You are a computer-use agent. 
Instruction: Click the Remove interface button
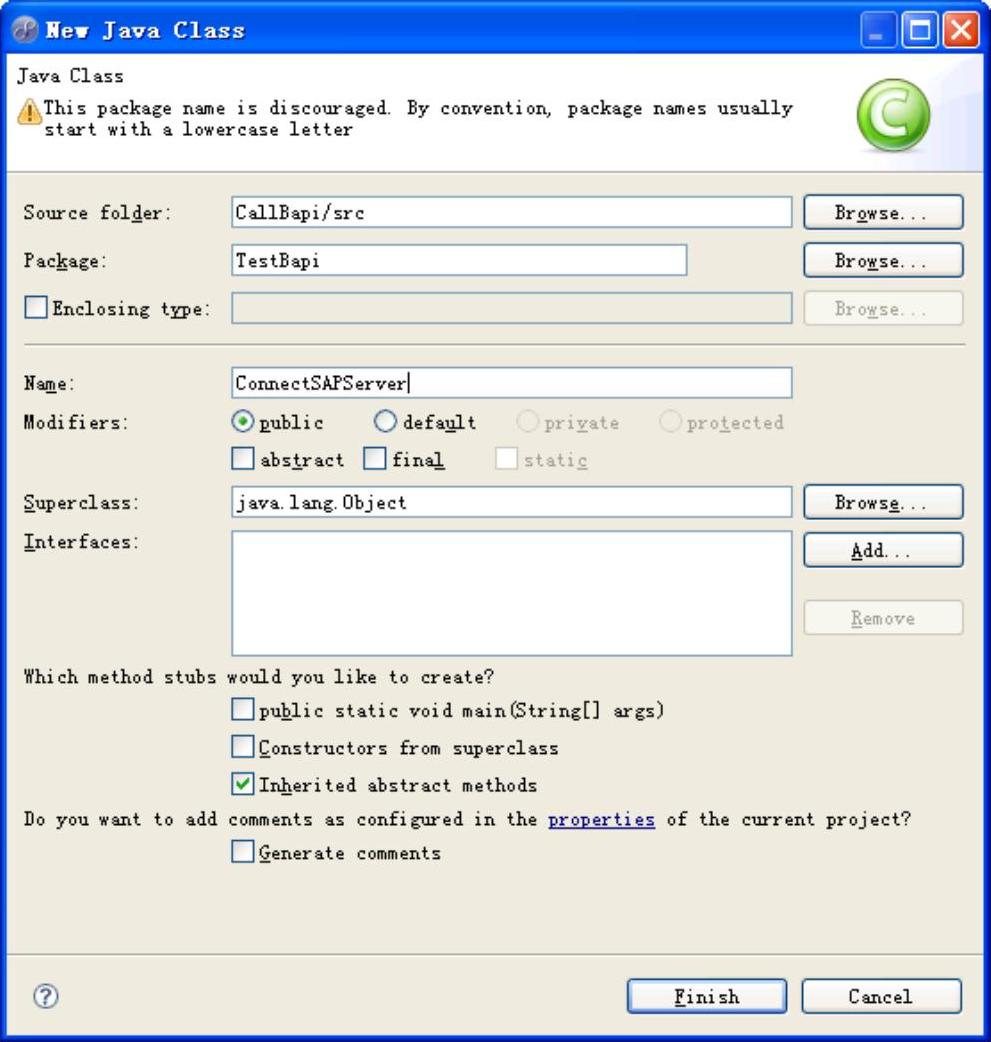click(x=883, y=618)
